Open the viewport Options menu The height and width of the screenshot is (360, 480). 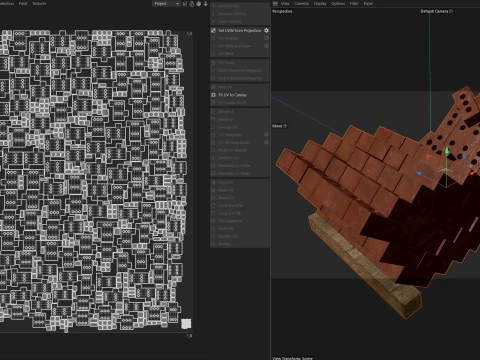[x=338, y=4]
